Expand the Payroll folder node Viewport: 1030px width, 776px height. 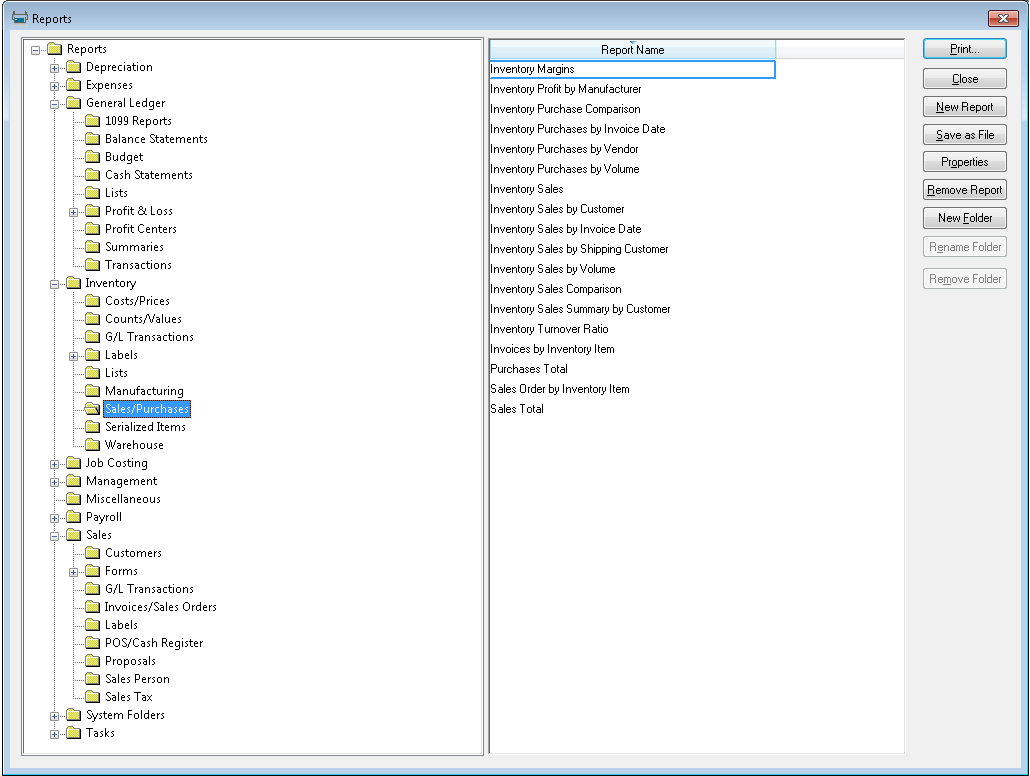55,518
